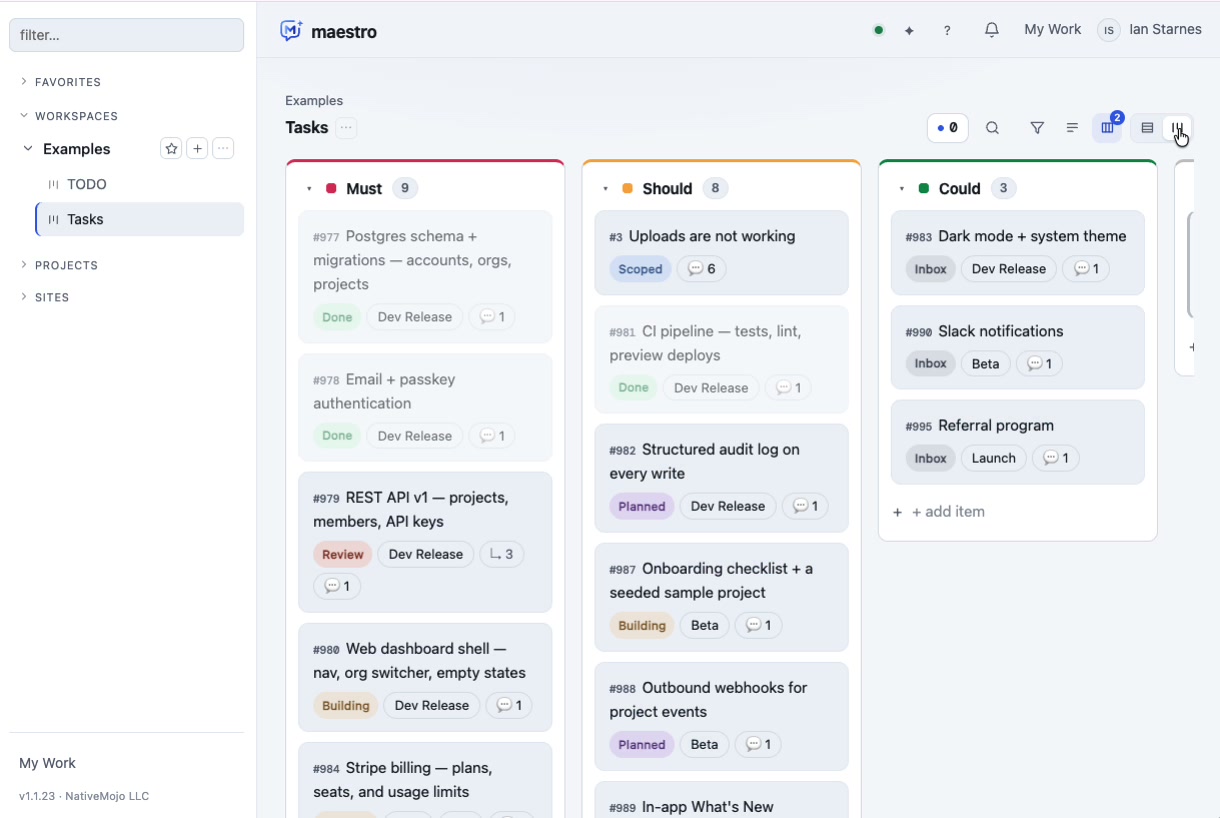Viewport: 1220px width, 818px height.
Task: Open Ian Starnes user menu
Action: pyautogui.click(x=1165, y=30)
